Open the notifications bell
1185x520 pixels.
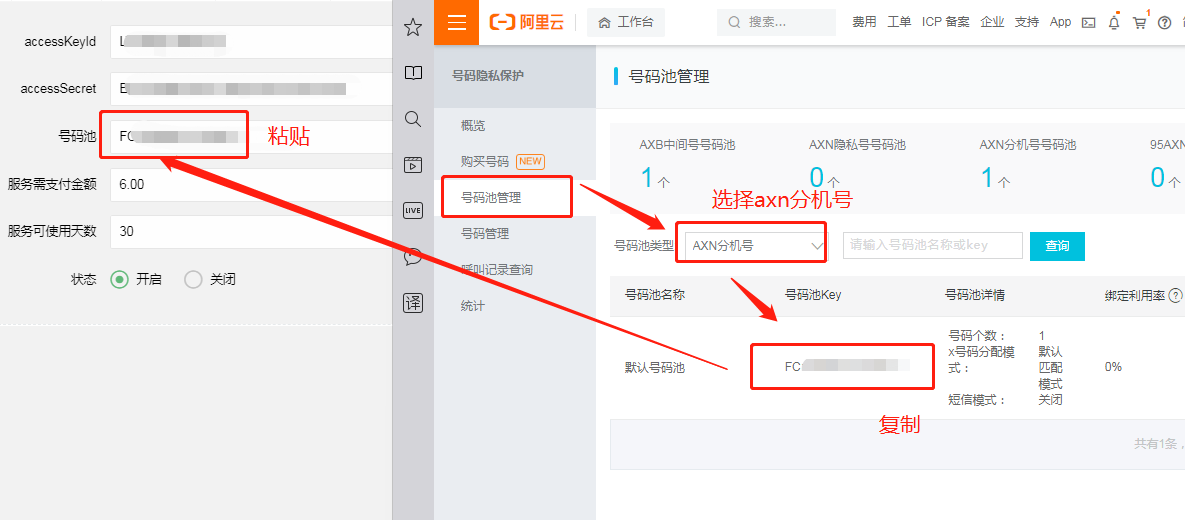1114,23
